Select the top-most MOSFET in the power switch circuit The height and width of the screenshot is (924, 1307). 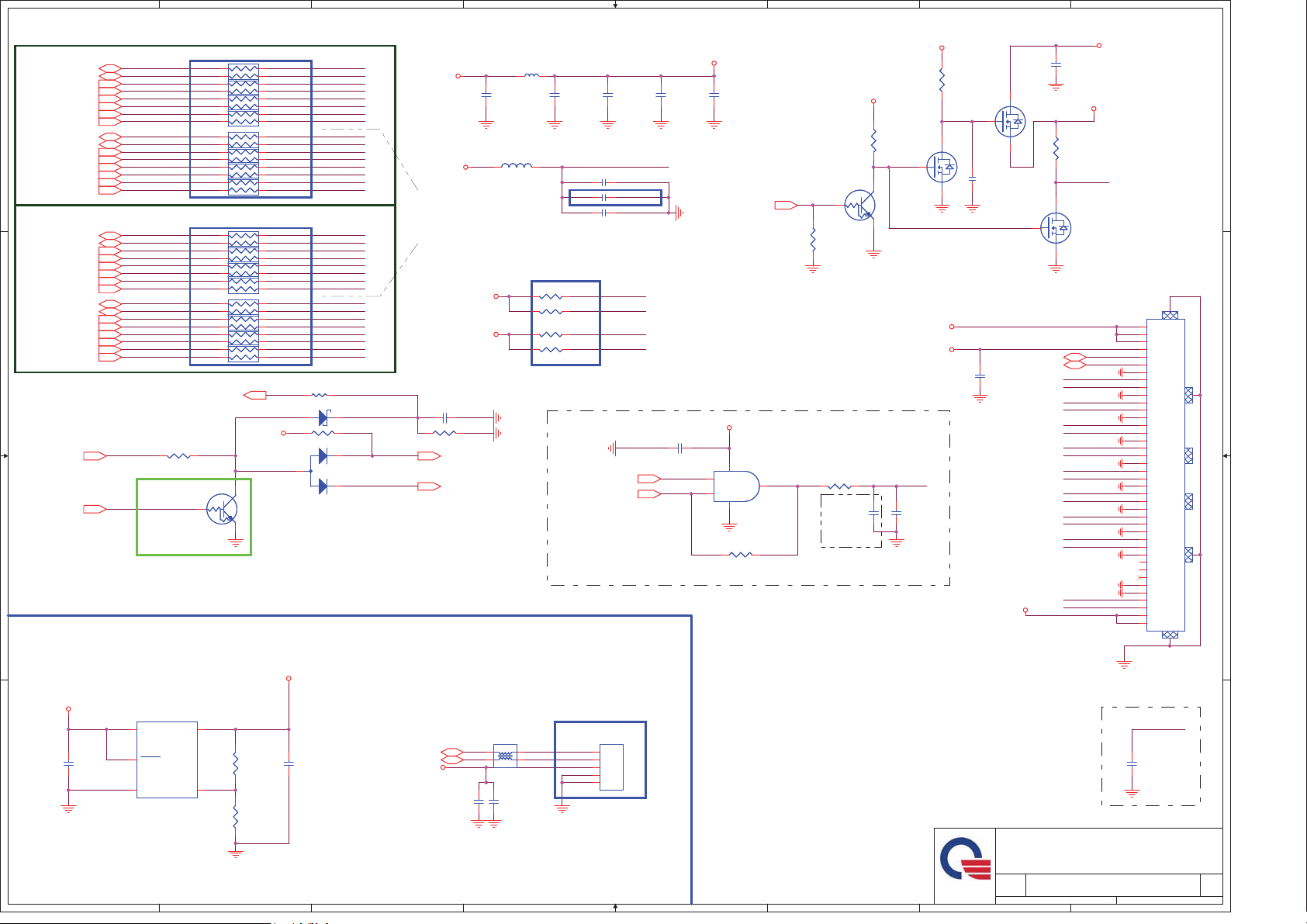[1010, 122]
